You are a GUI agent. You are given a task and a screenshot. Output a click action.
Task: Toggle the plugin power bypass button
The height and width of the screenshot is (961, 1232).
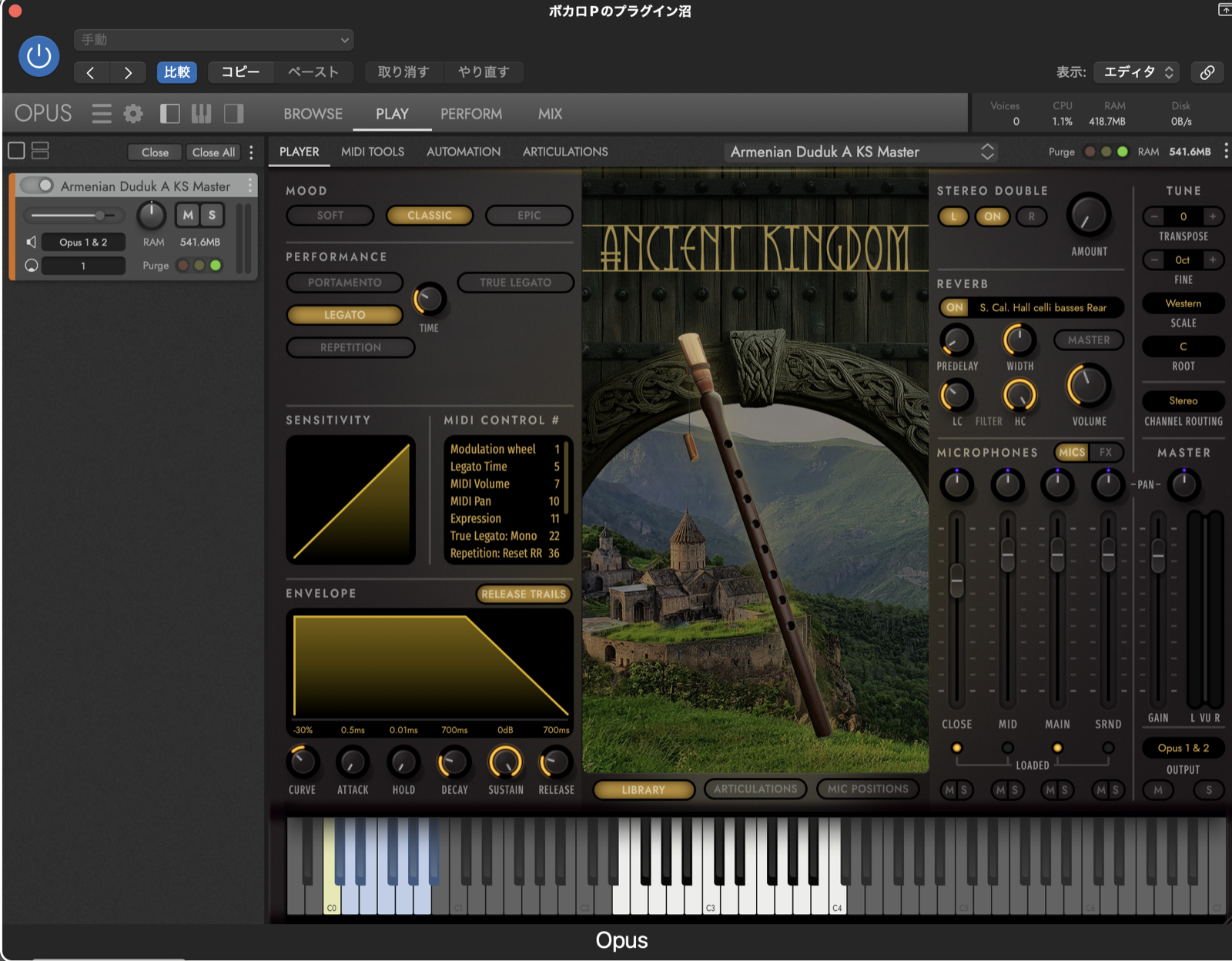38,55
